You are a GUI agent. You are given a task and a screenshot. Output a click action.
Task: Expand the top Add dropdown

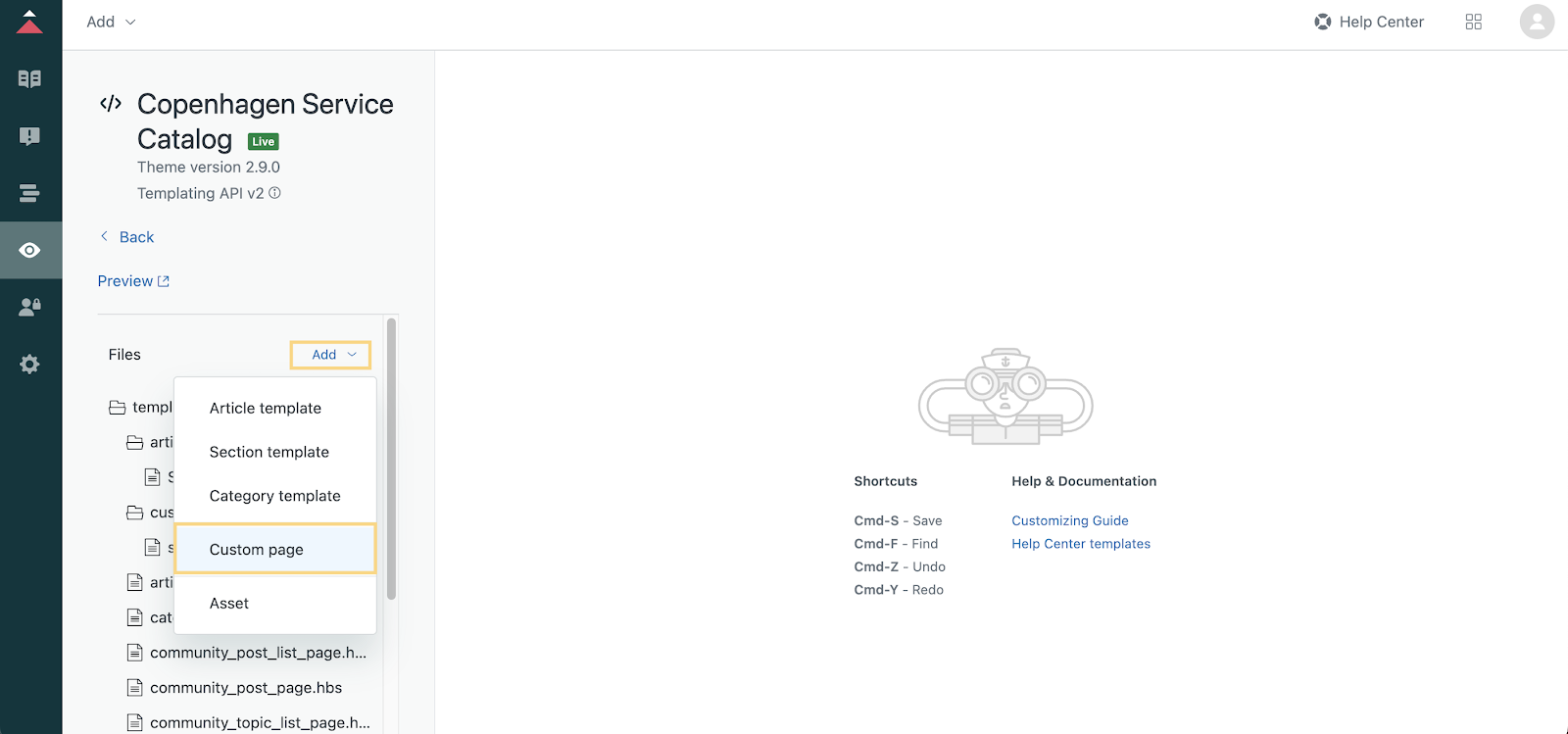(111, 22)
